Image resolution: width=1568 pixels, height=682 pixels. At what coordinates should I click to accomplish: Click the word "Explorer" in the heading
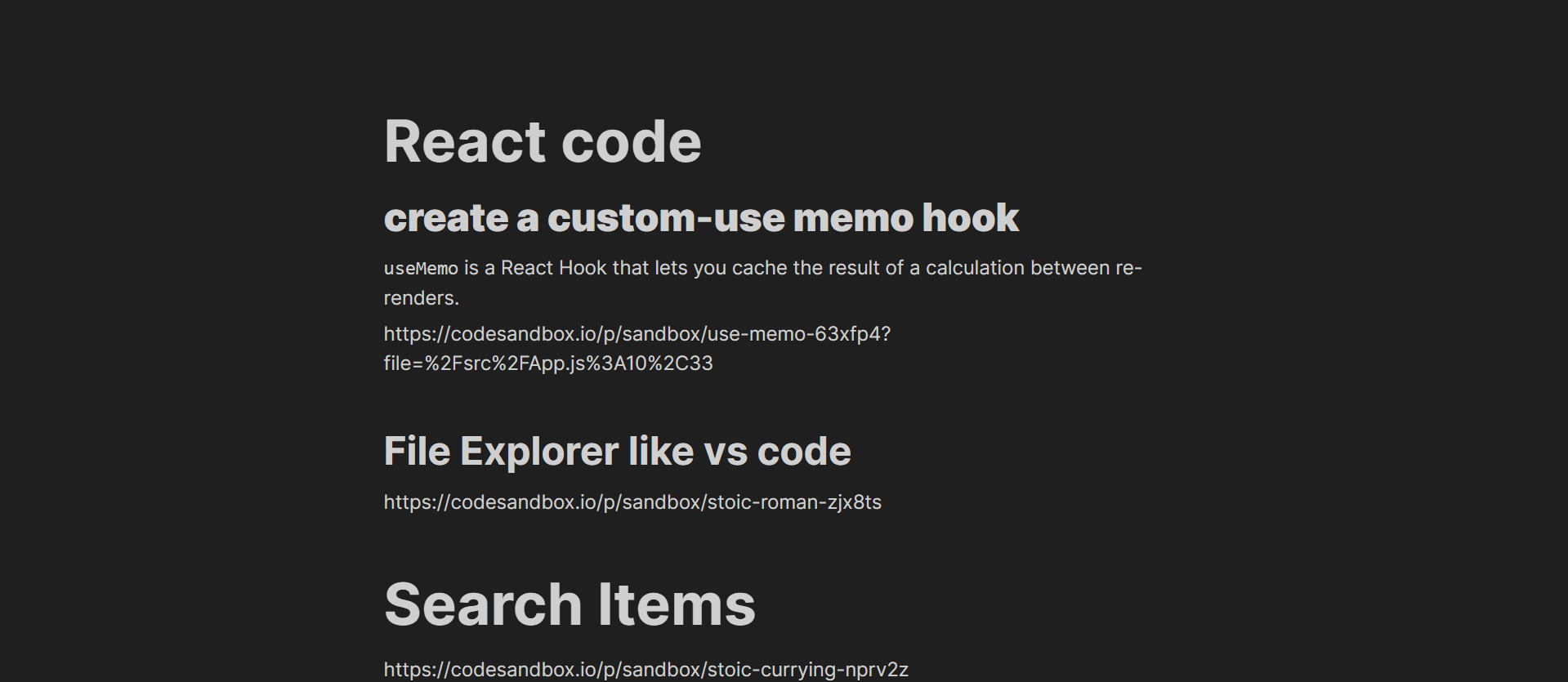coord(539,452)
